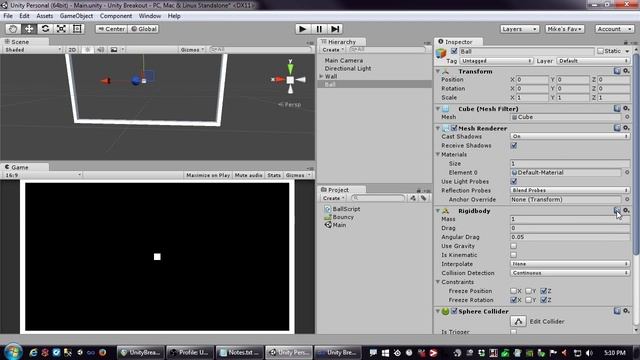Open the Tag dropdown
Viewport: 640px width, 360px height.
click(x=496, y=61)
